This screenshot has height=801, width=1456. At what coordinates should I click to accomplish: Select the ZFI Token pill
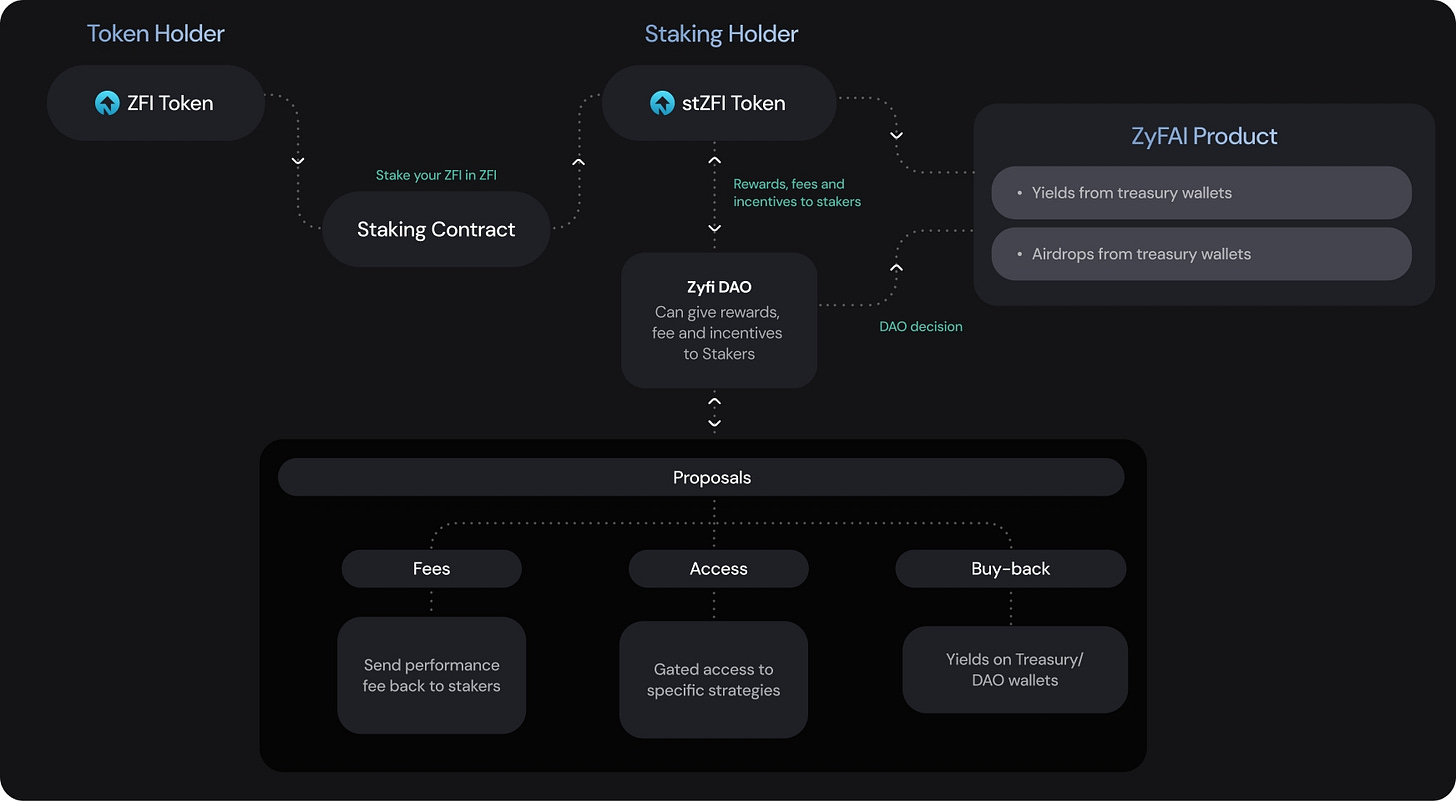pyautogui.click(x=156, y=103)
